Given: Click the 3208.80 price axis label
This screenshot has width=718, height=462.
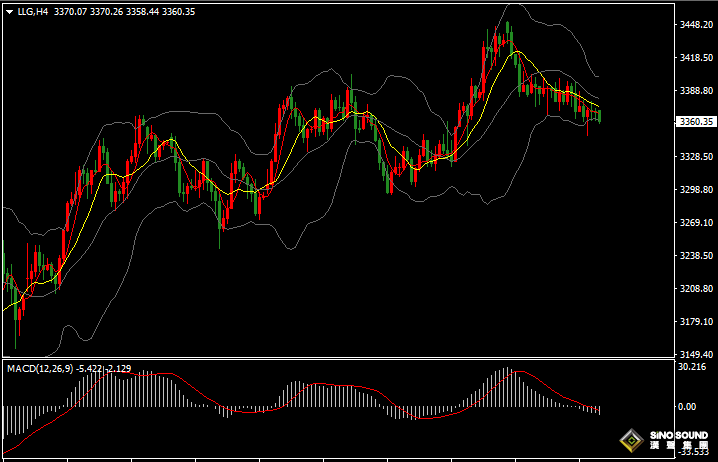Looking at the screenshot, I should (694, 289).
